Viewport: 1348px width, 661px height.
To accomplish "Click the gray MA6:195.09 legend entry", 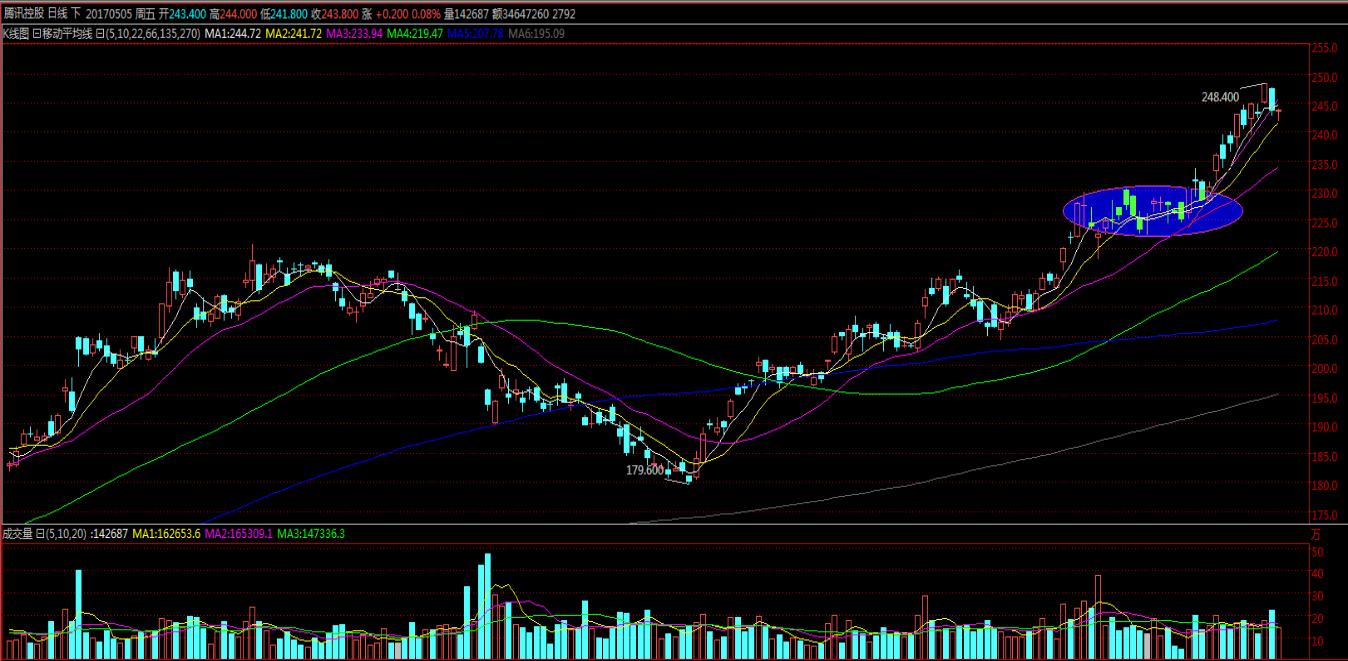I will (x=537, y=33).
